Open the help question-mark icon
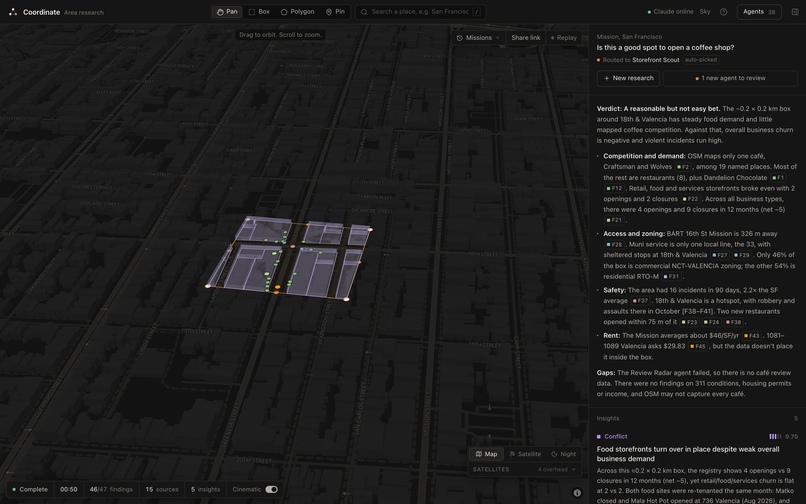The image size is (806, 504). coord(723,12)
